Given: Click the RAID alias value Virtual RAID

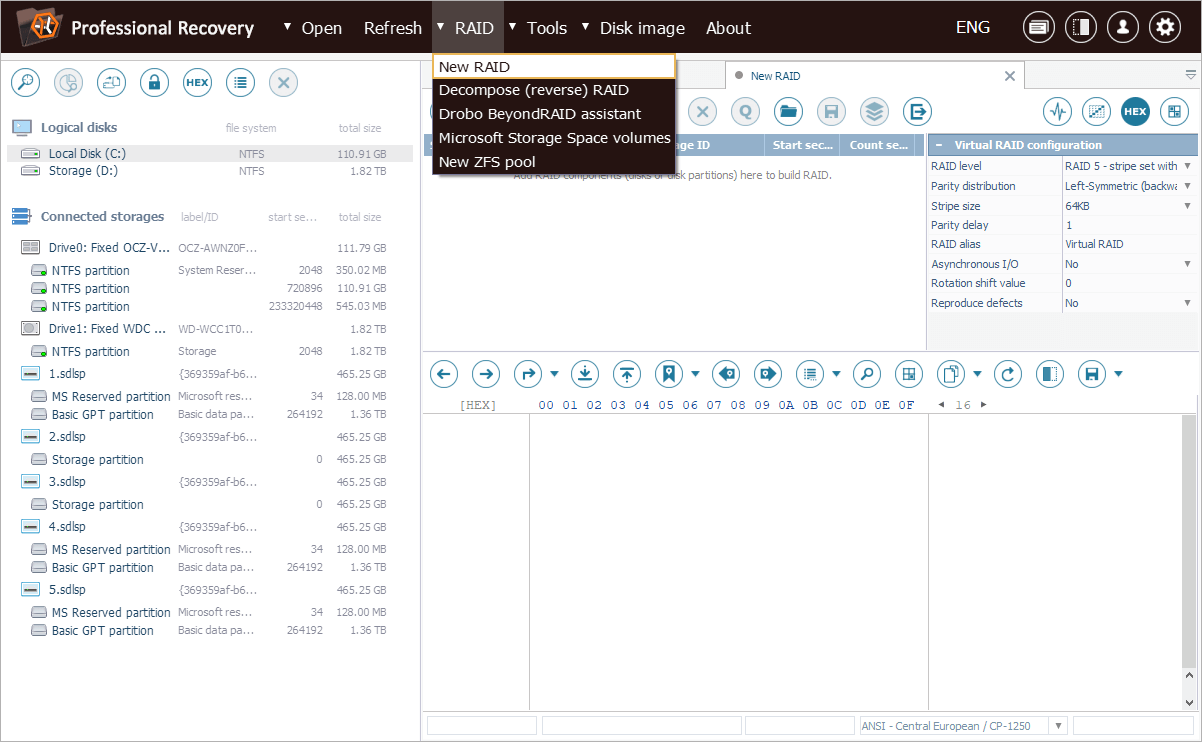Looking at the screenshot, I should [x=1094, y=244].
